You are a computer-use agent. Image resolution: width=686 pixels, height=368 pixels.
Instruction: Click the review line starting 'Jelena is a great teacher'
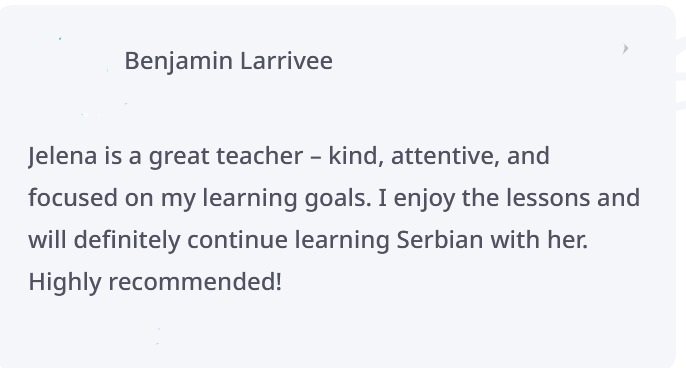point(289,156)
